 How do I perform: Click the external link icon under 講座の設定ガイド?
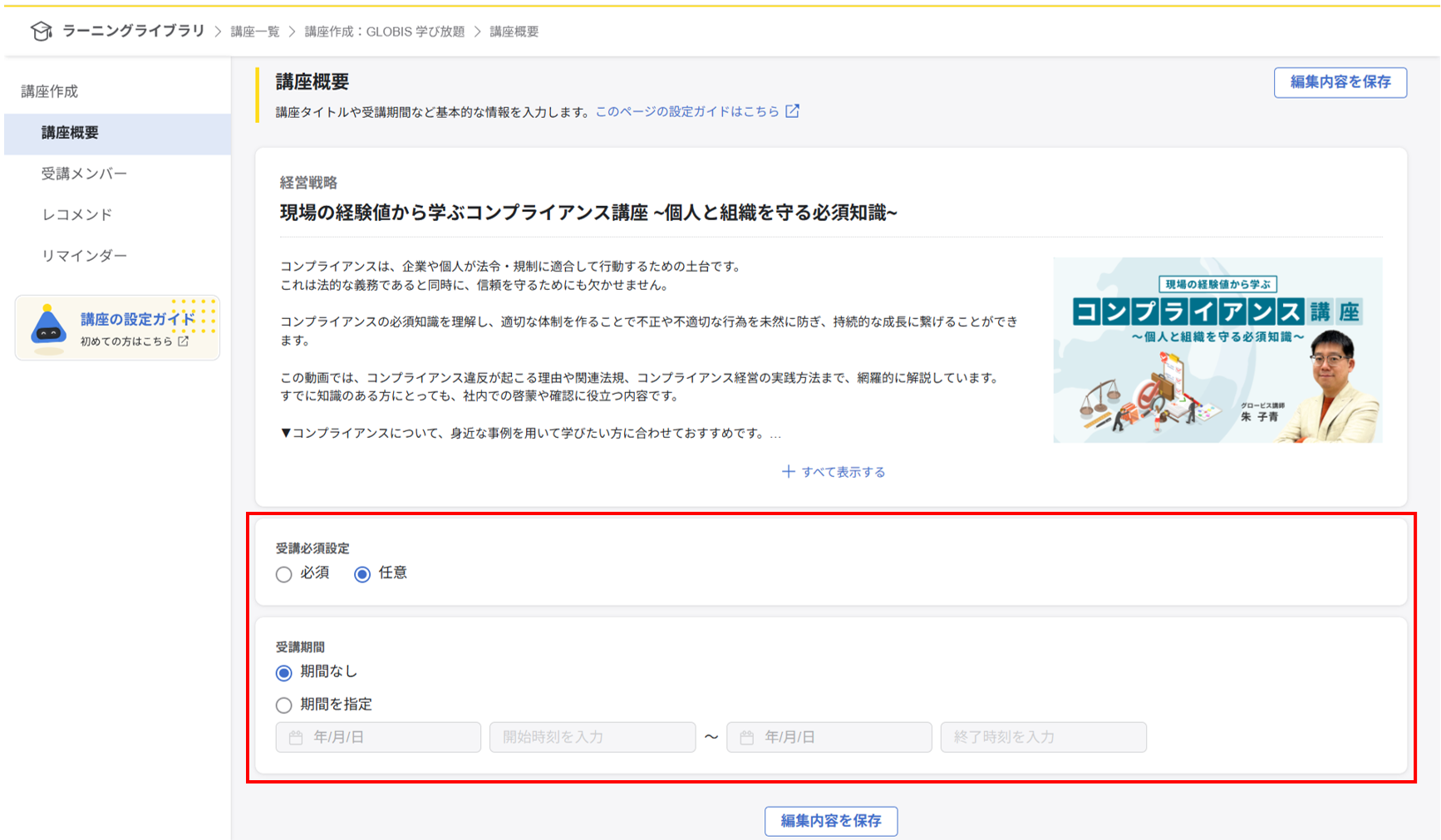[x=184, y=341]
